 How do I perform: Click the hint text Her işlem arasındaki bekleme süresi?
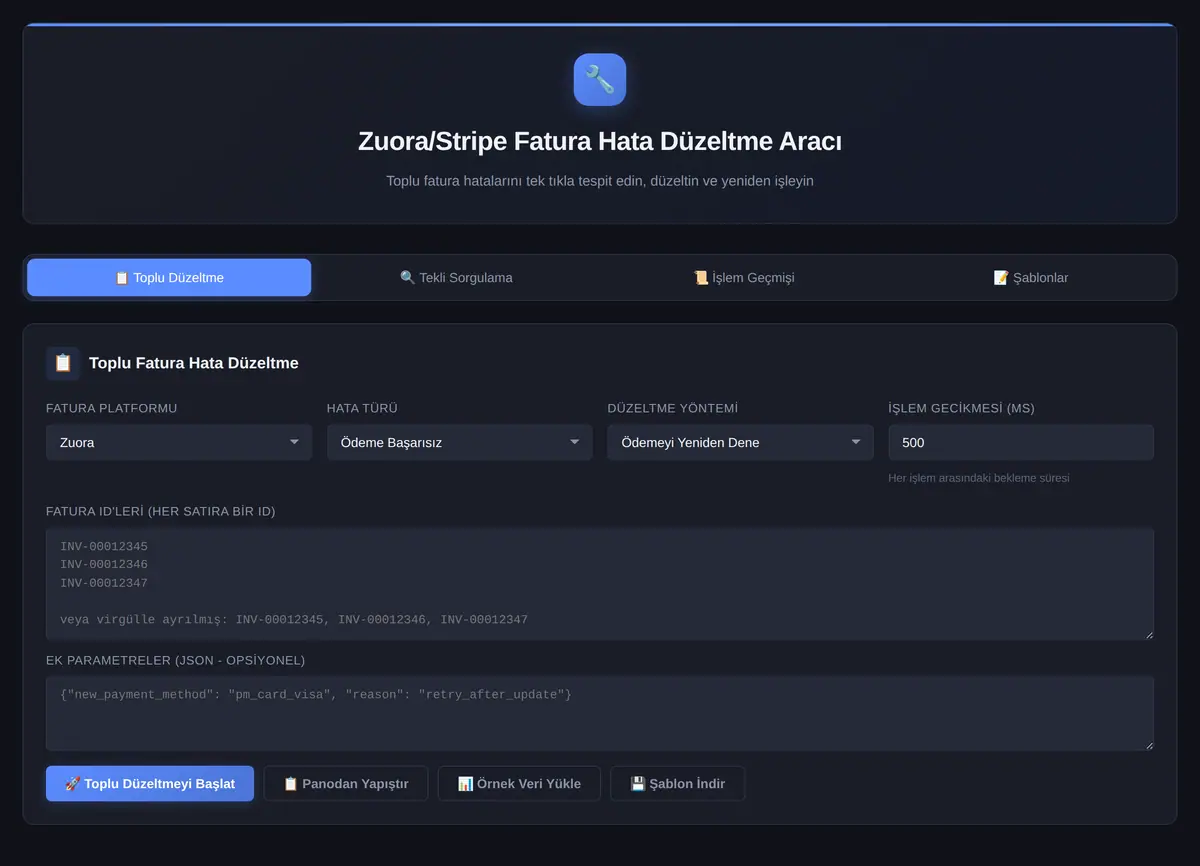tap(979, 478)
